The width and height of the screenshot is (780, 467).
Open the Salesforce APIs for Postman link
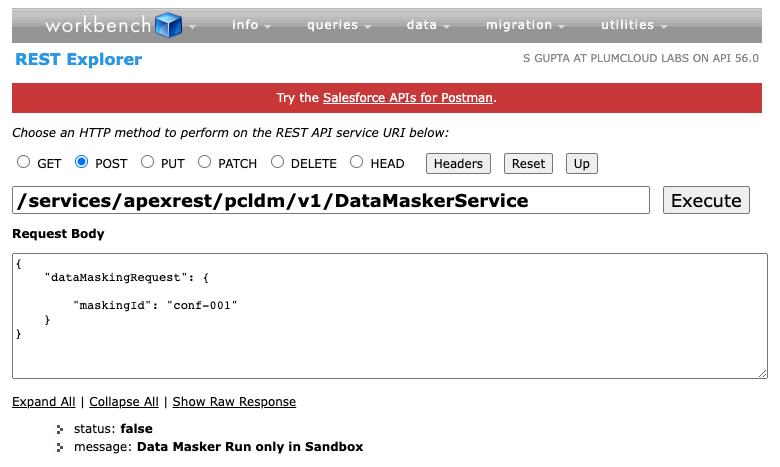pyautogui.click(x=408, y=98)
